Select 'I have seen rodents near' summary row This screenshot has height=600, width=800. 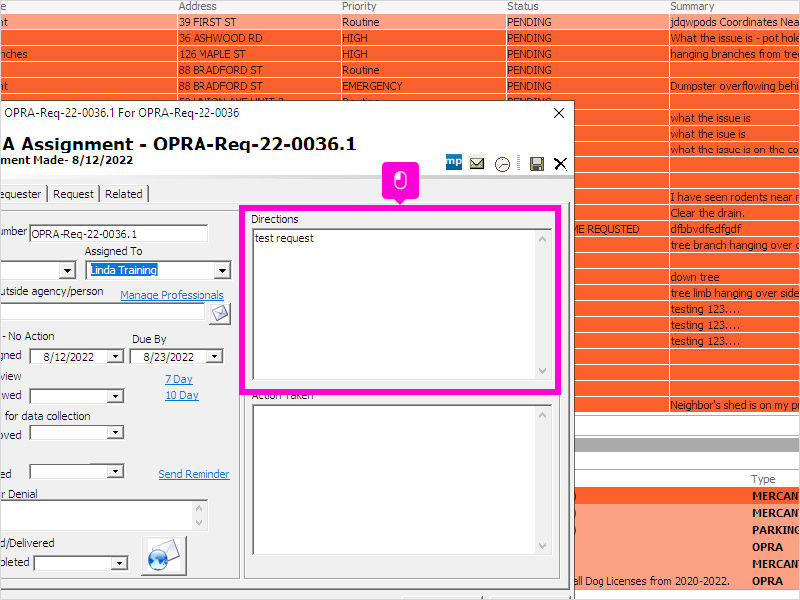[x=734, y=197]
